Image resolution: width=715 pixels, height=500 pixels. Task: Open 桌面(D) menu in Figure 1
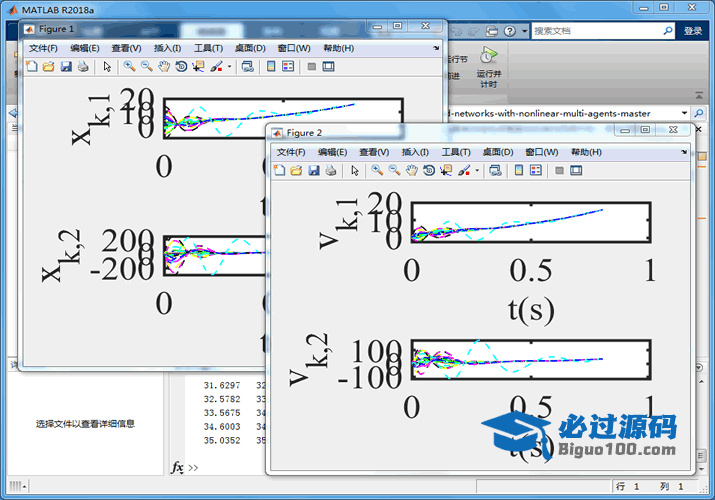point(250,48)
